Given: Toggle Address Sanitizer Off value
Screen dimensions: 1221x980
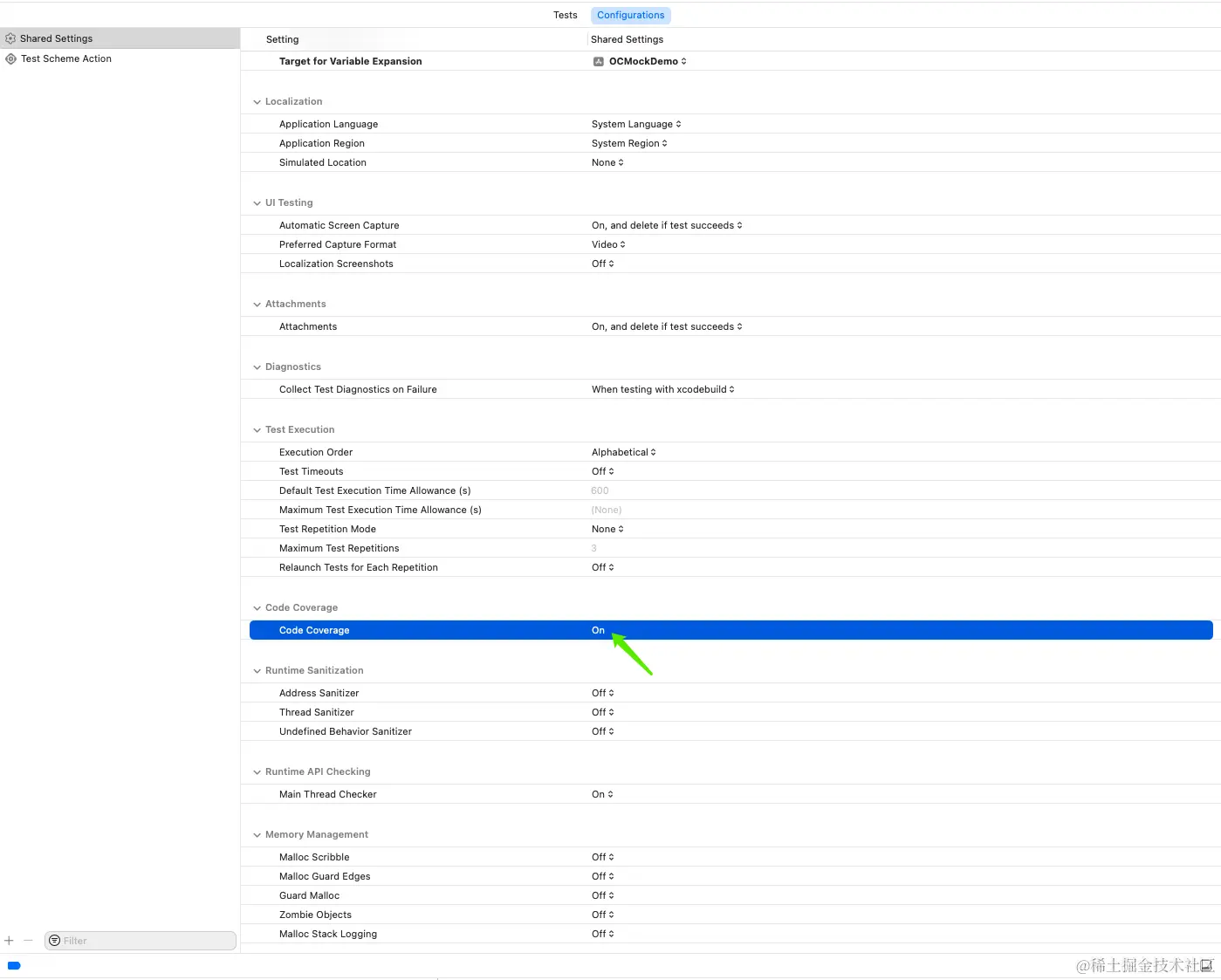Looking at the screenshot, I should pos(603,693).
